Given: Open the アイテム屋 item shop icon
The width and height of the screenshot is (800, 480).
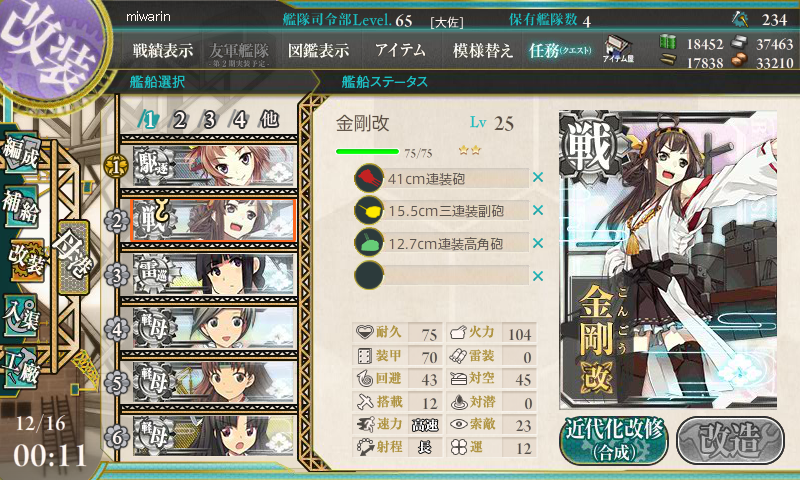Looking at the screenshot, I should coord(618,50).
